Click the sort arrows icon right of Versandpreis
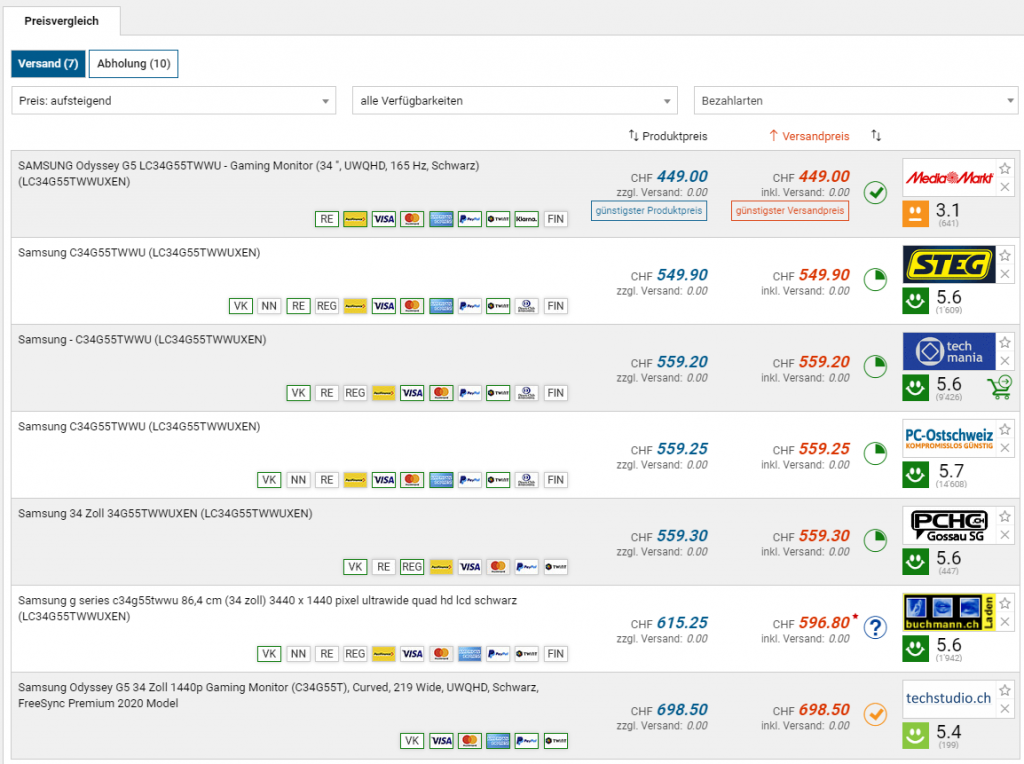 click(x=877, y=135)
